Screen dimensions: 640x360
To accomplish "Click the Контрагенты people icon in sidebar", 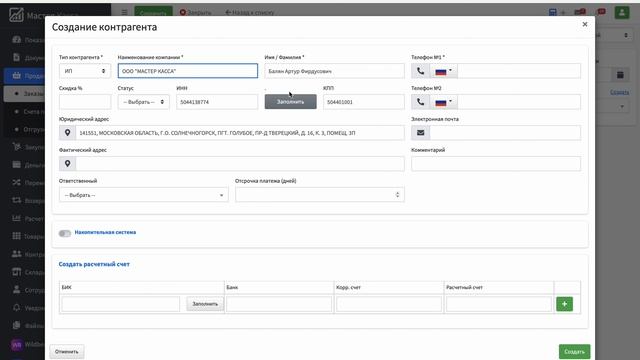I will click(x=16, y=254).
